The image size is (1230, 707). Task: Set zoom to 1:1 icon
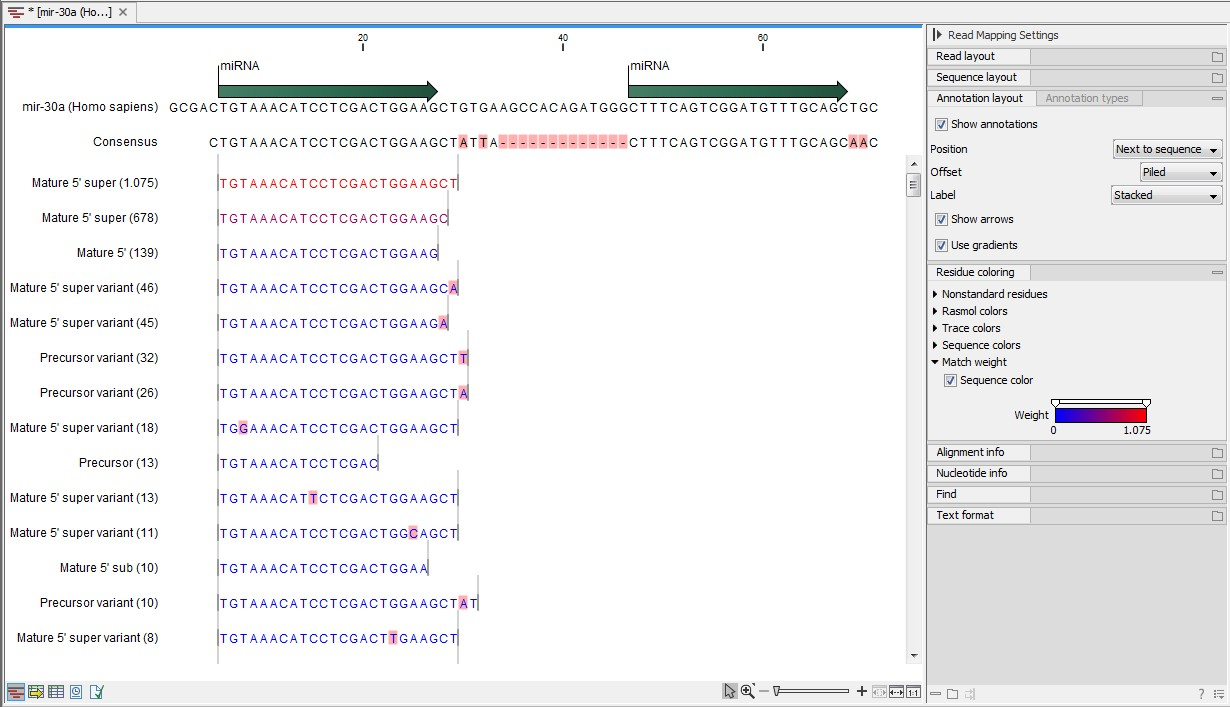(914, 692)
